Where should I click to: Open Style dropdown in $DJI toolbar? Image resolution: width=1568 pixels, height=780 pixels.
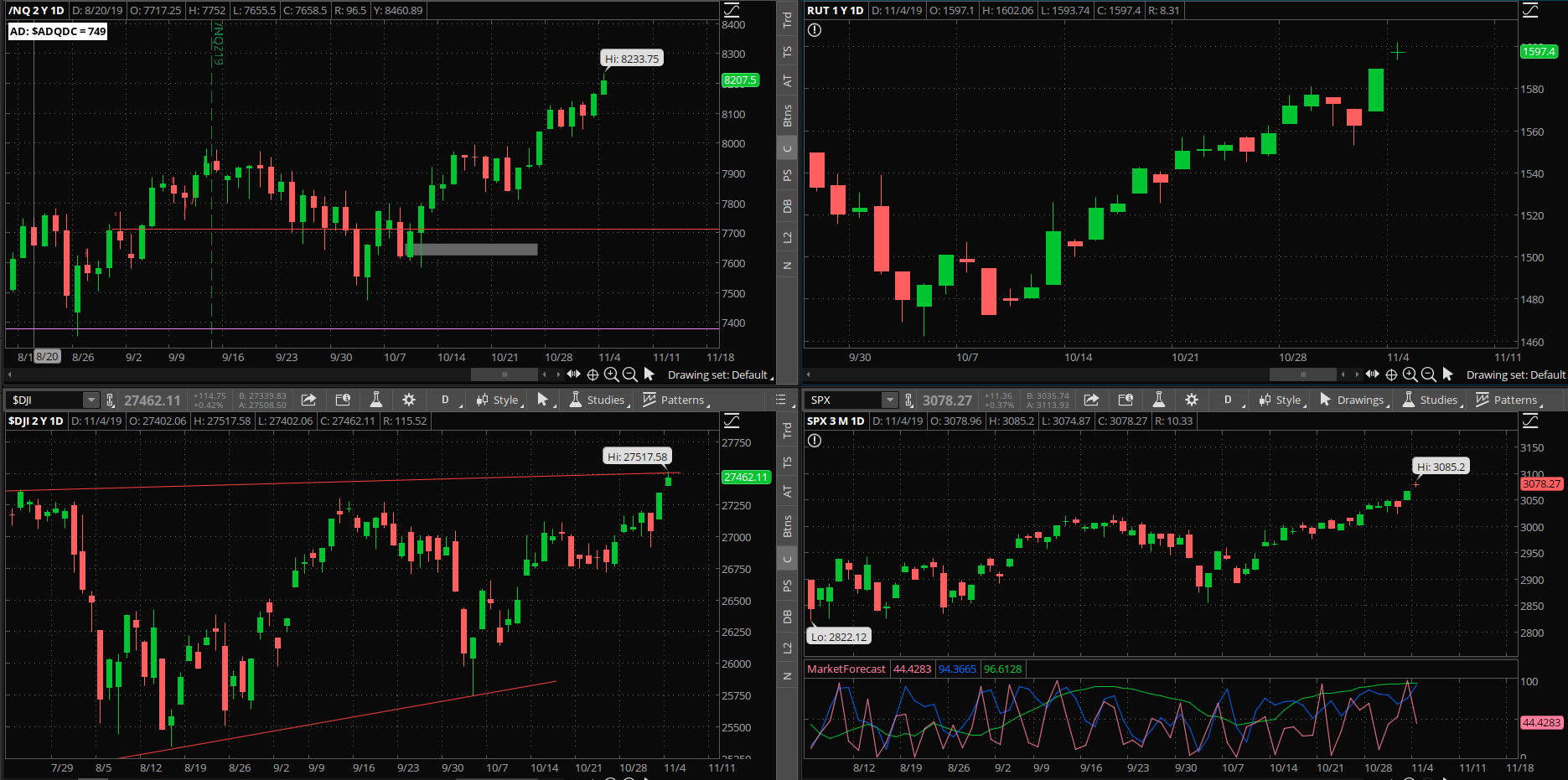pyautogui.click(x=499, y=400)
